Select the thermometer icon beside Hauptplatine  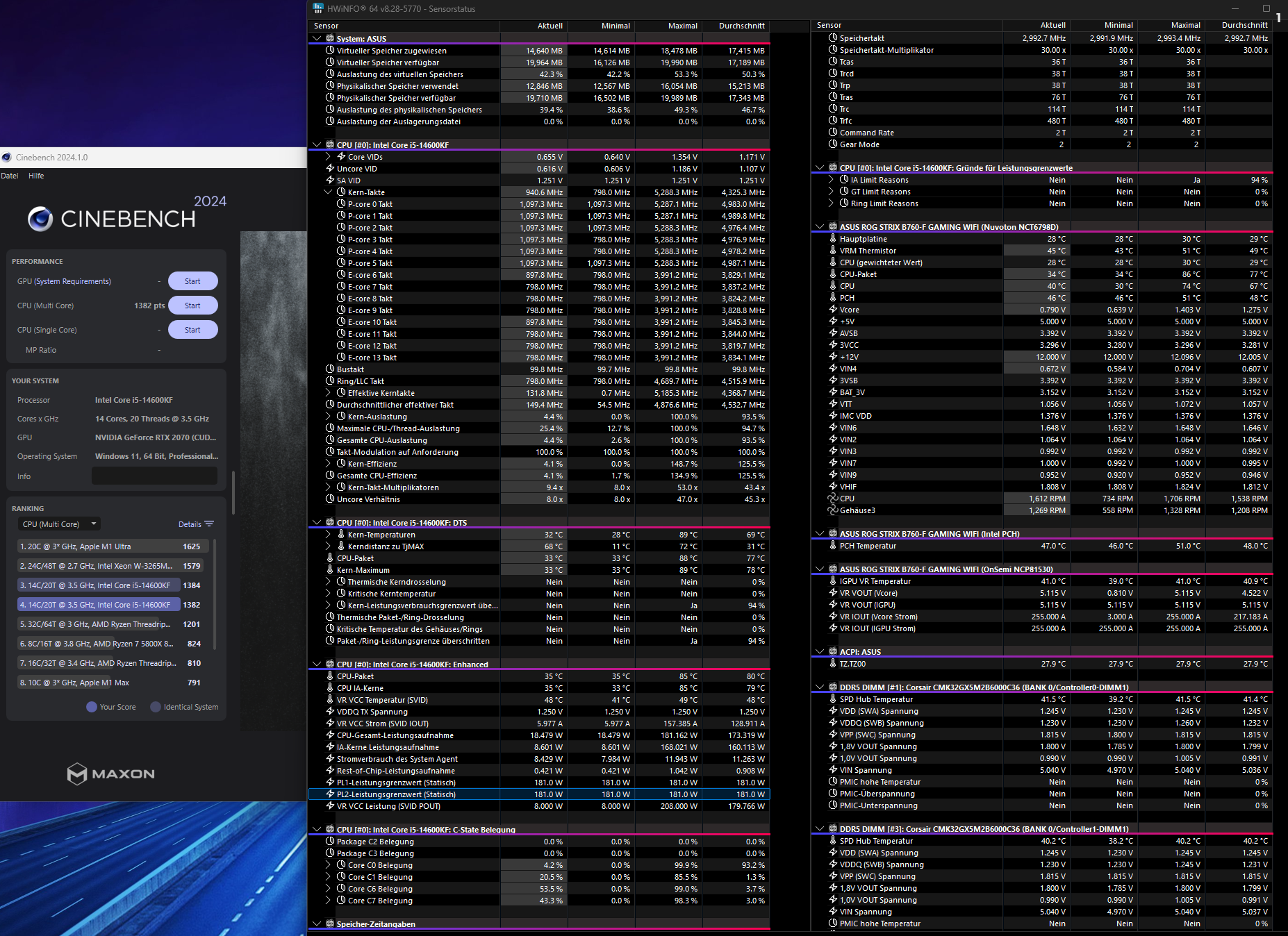[833, 239]
